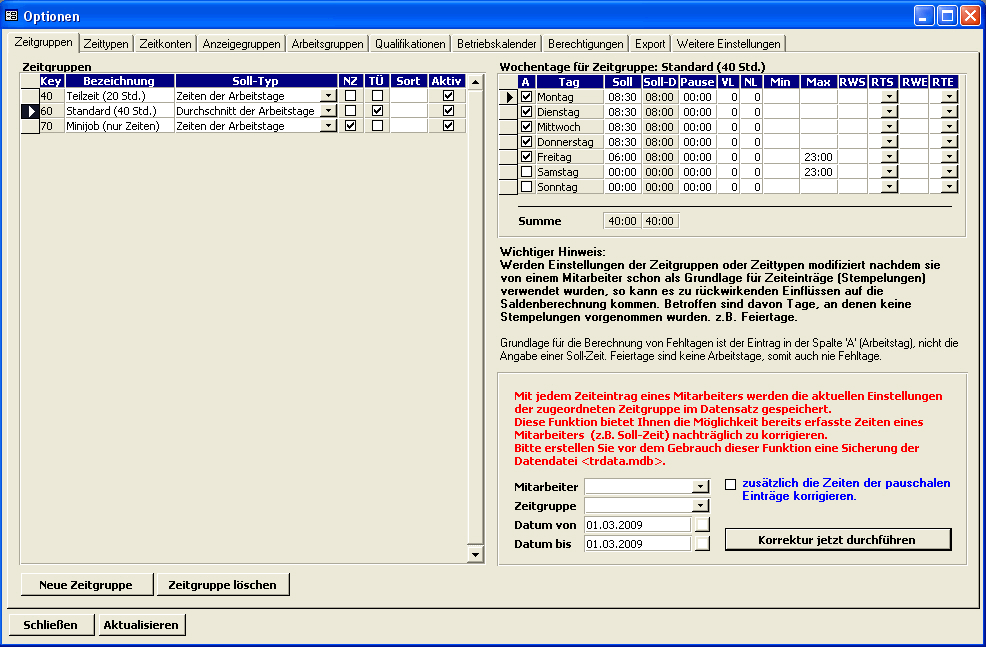Screen dimensions: 986x647
Task: Click scroll down arrow of Zeitgruppen list
Action: [x=475, y=555]
